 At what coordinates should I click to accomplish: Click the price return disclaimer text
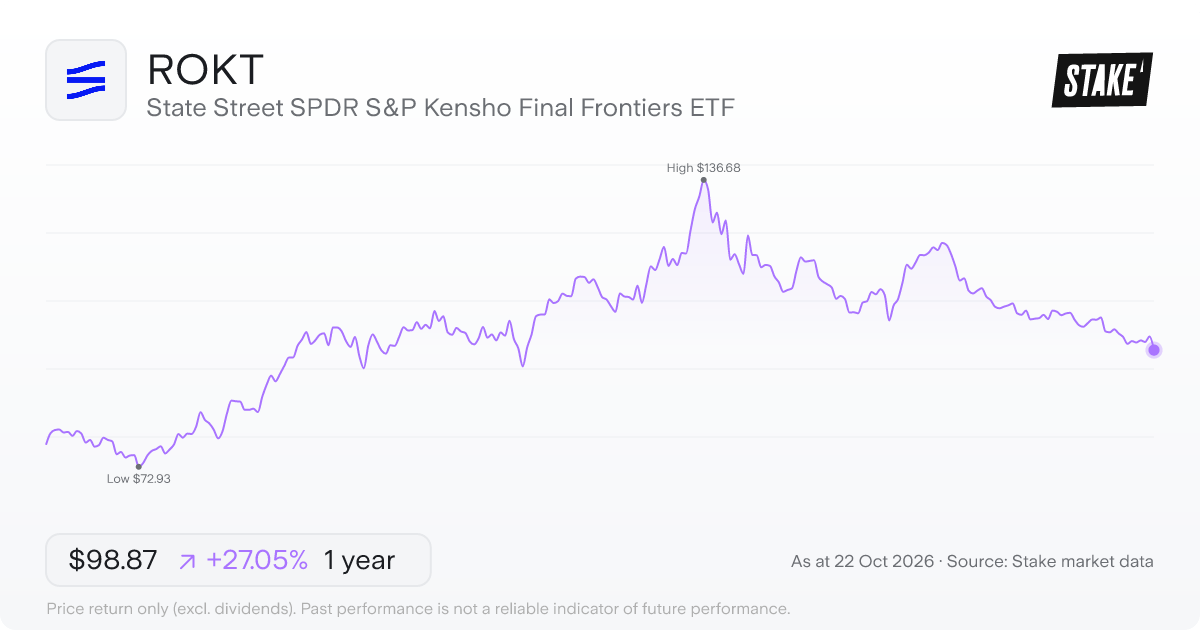point(418,608)
